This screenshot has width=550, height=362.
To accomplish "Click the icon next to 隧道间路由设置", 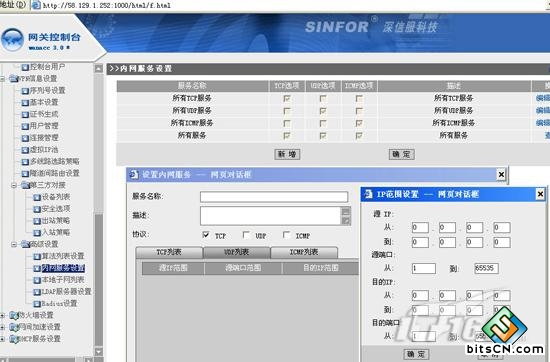I will point(25,174).
